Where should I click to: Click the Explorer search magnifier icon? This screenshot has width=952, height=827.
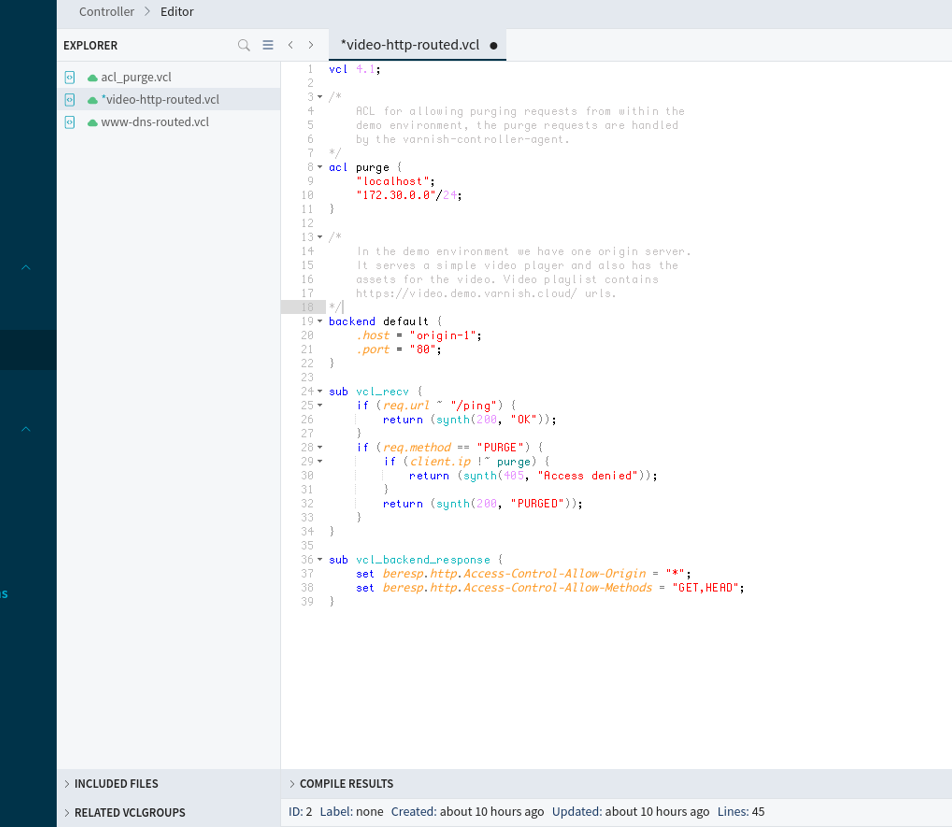[244, 45]
